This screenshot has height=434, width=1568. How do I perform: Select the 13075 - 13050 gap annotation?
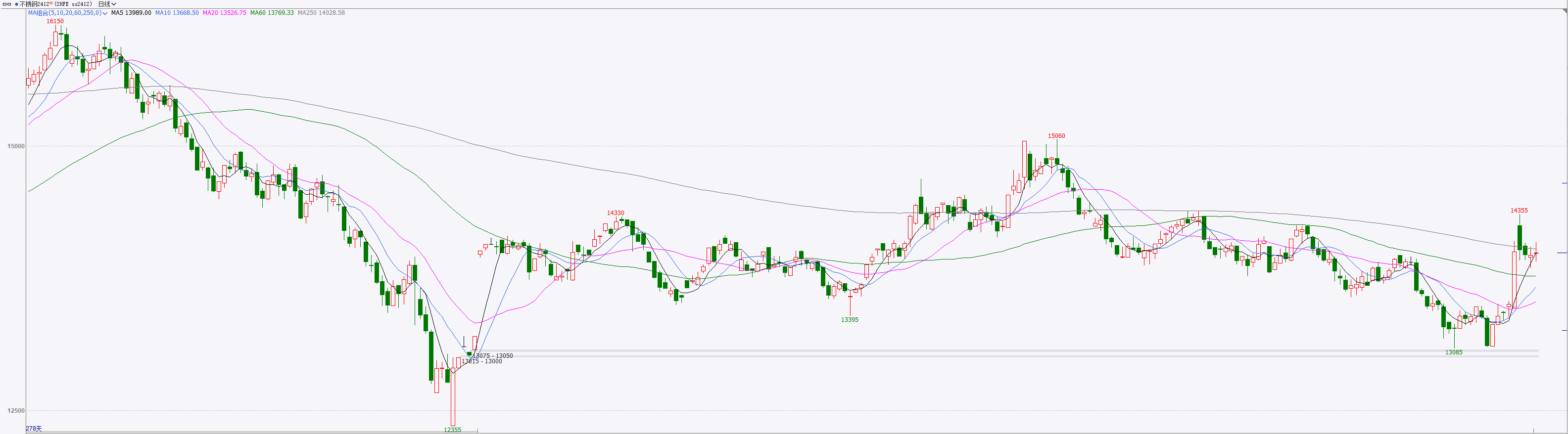coord(493,355)
